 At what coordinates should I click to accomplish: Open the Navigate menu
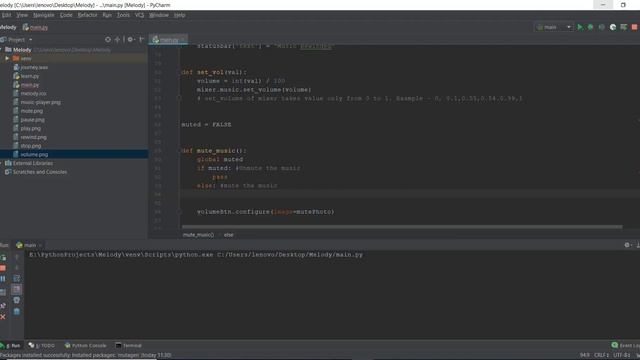tap(43, 15)
